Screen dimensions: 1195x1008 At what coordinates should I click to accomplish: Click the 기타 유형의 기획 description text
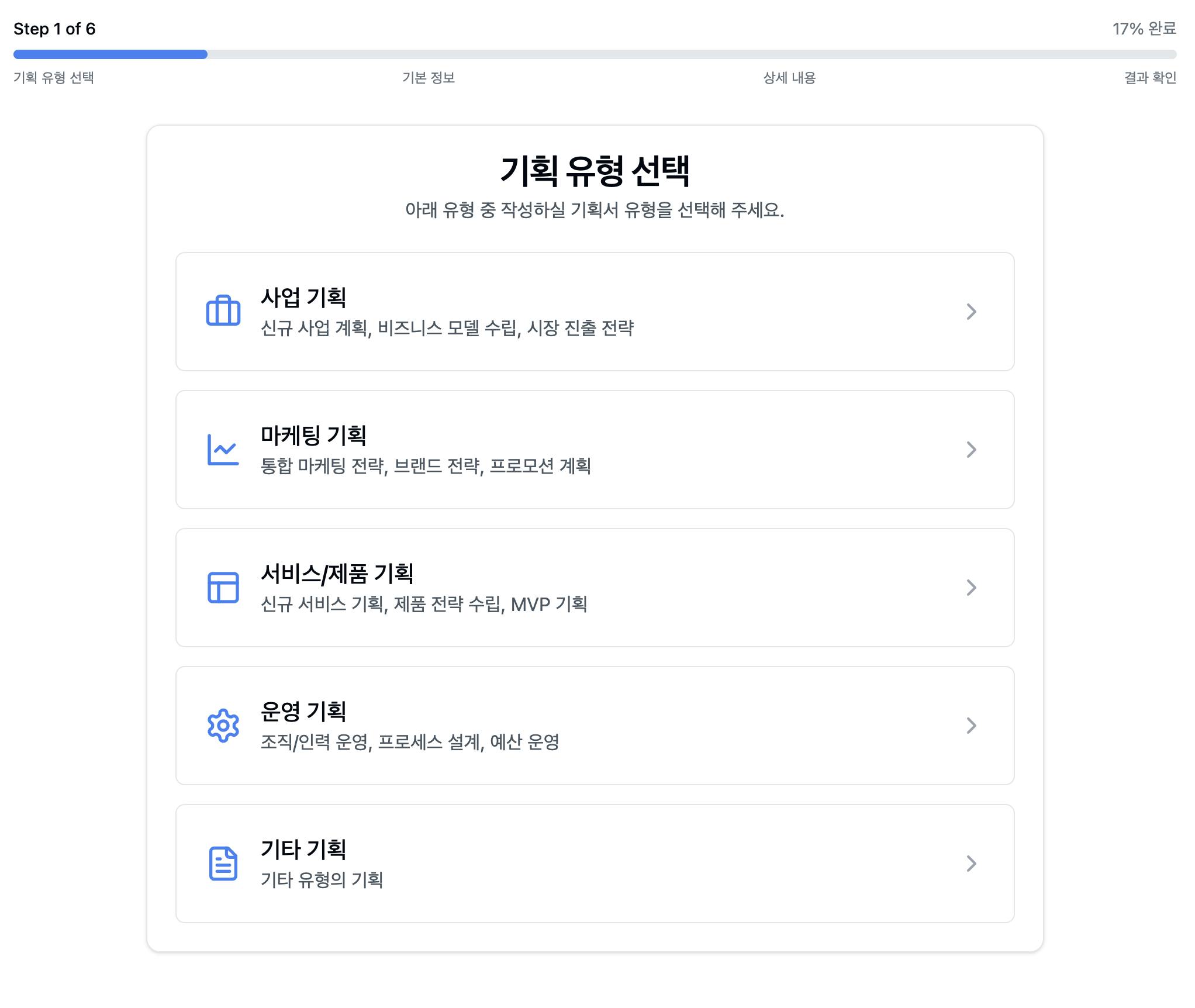click(322, 880)
